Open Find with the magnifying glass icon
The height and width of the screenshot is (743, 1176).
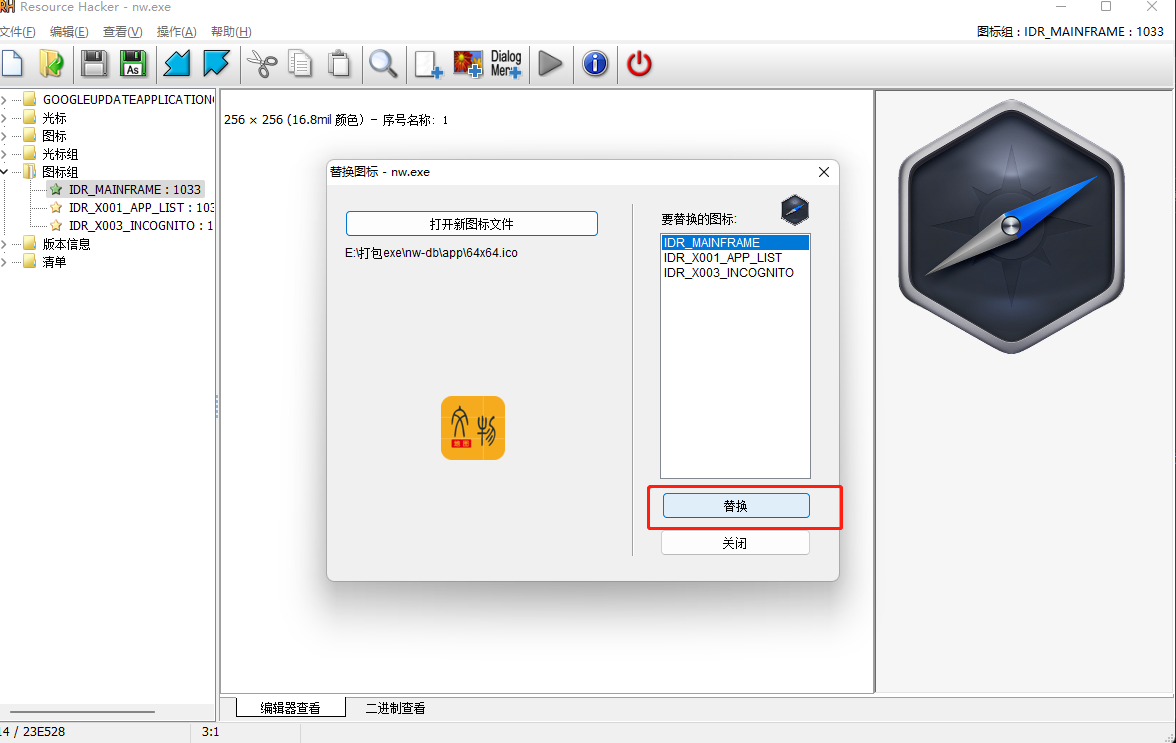tap(382, 64)
